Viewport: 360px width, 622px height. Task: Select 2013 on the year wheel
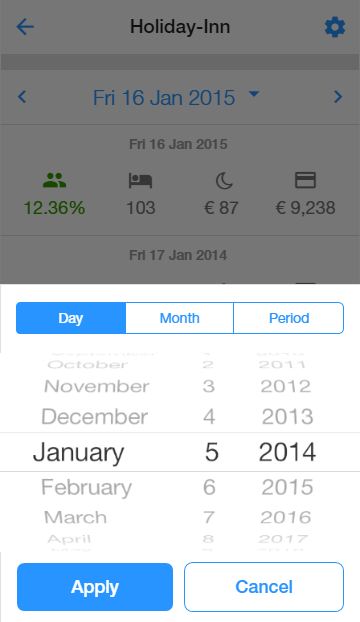(287, 417)
